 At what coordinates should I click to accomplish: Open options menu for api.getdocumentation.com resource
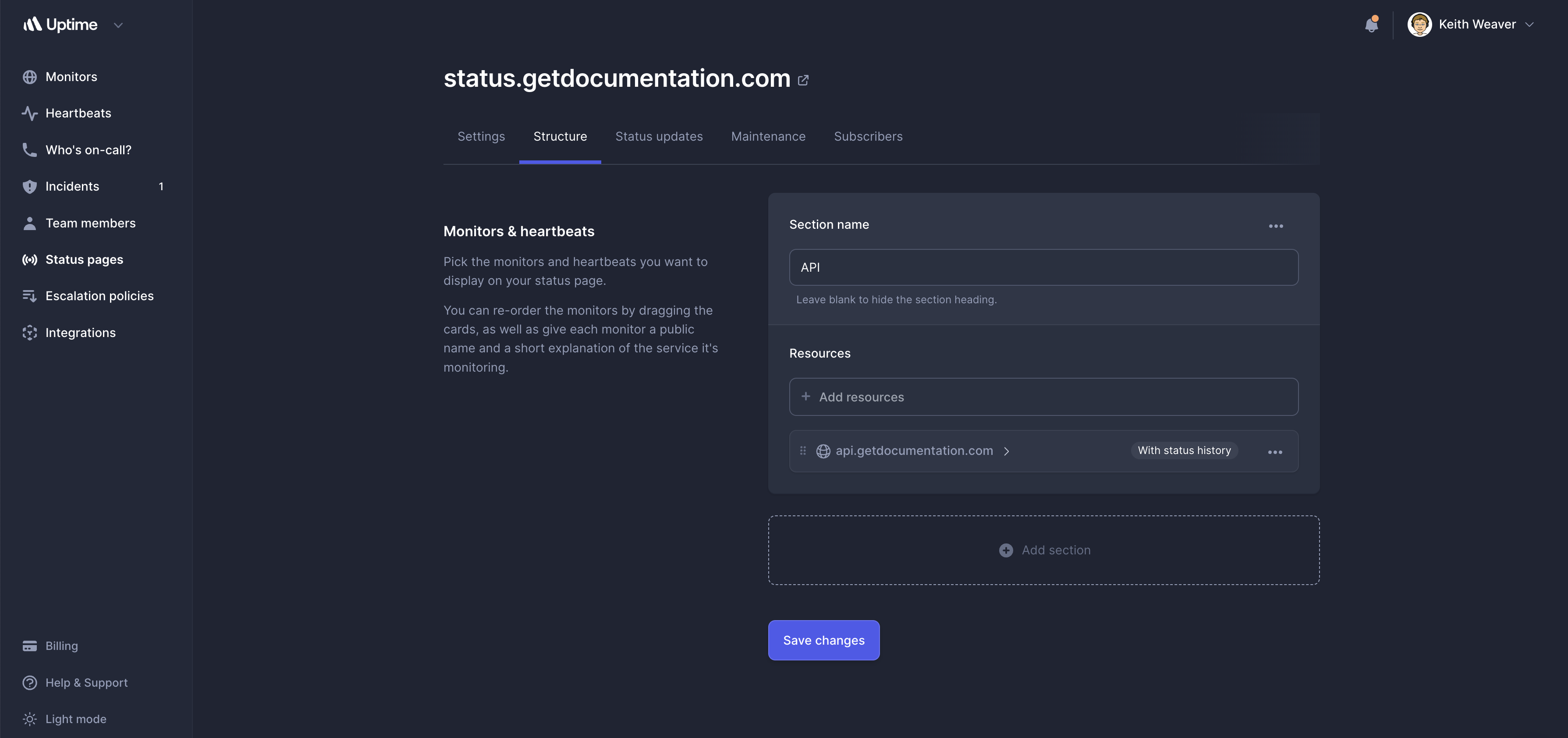click(x=1275, y=452)
